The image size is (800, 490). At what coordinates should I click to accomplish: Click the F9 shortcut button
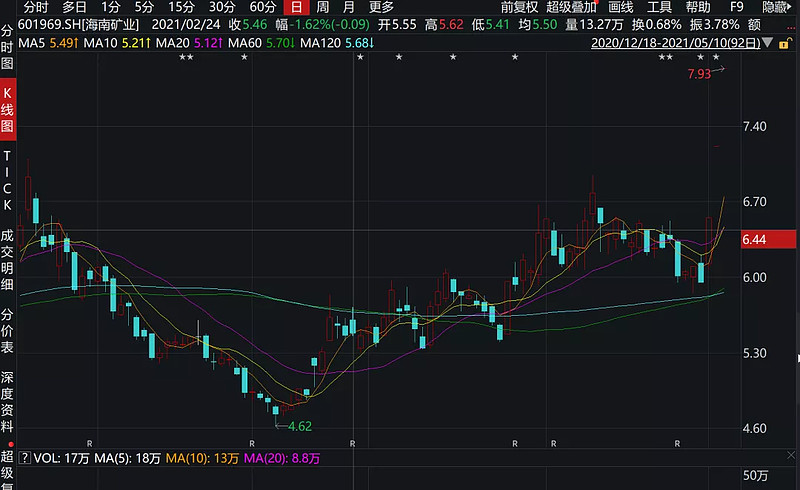[x=737, y=7]
